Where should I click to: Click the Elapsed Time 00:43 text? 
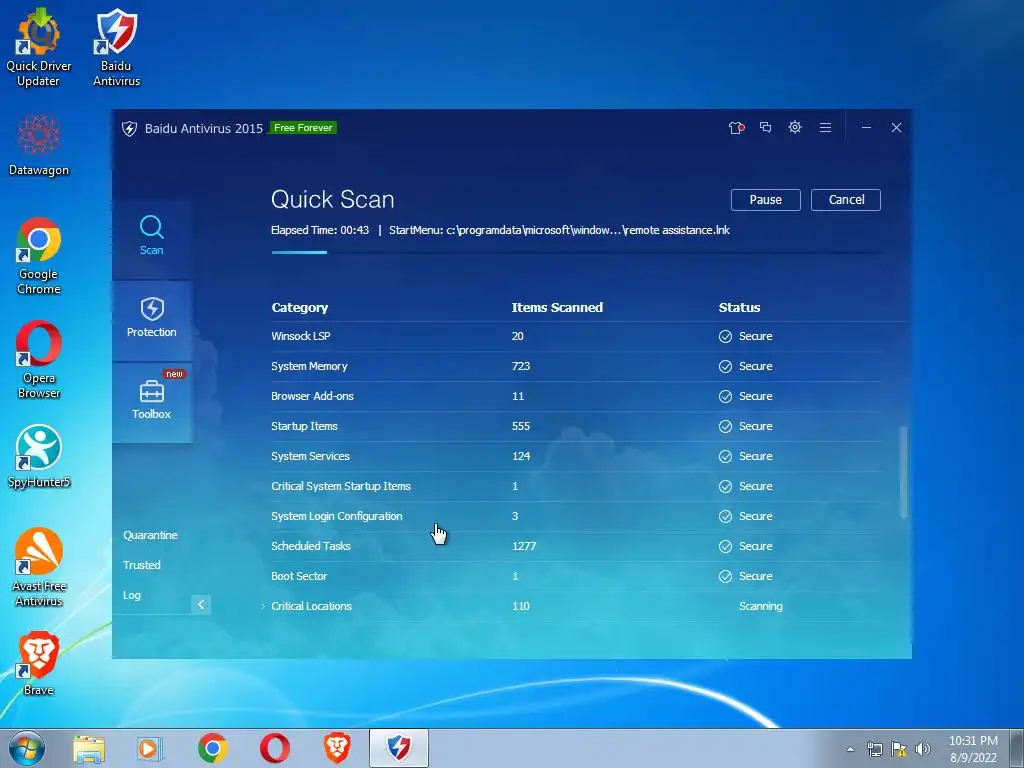320,231
